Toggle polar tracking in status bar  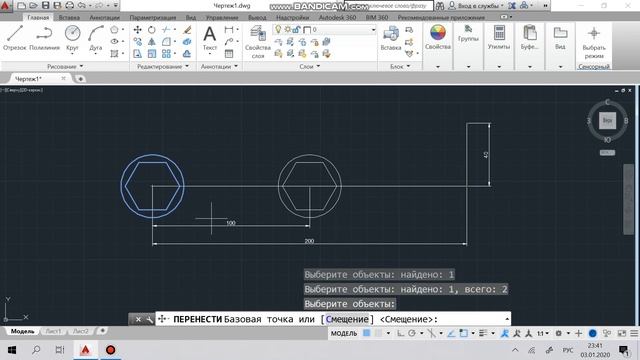[412, 333]
